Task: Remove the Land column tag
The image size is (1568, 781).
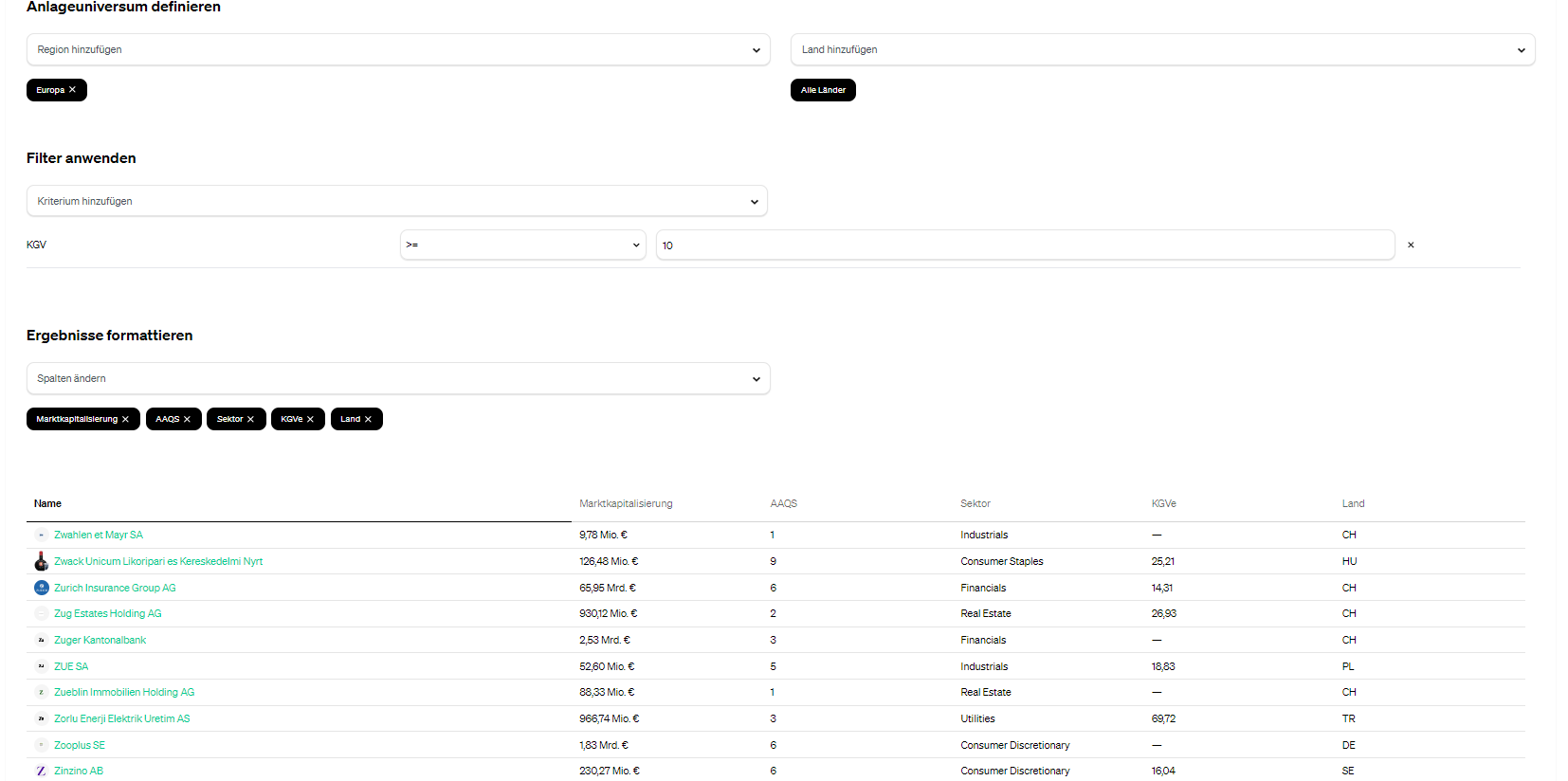Action: tap(368, 419)
